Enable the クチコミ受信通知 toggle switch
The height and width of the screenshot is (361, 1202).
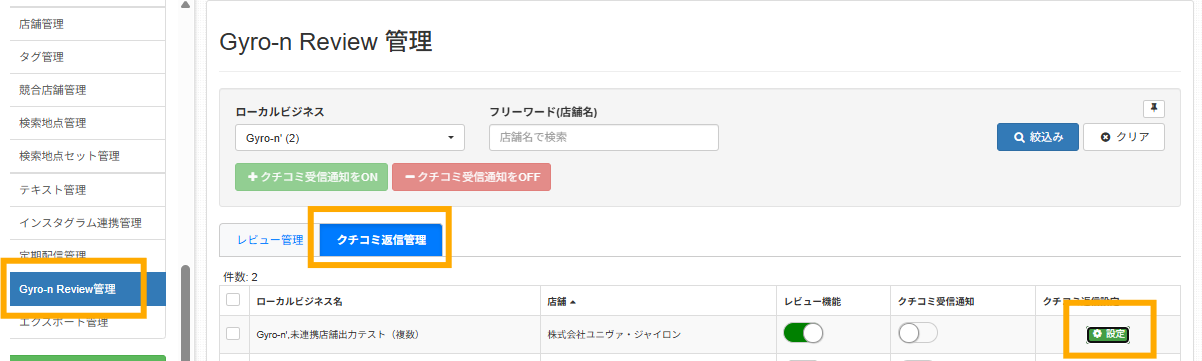(x=918, y=333)
